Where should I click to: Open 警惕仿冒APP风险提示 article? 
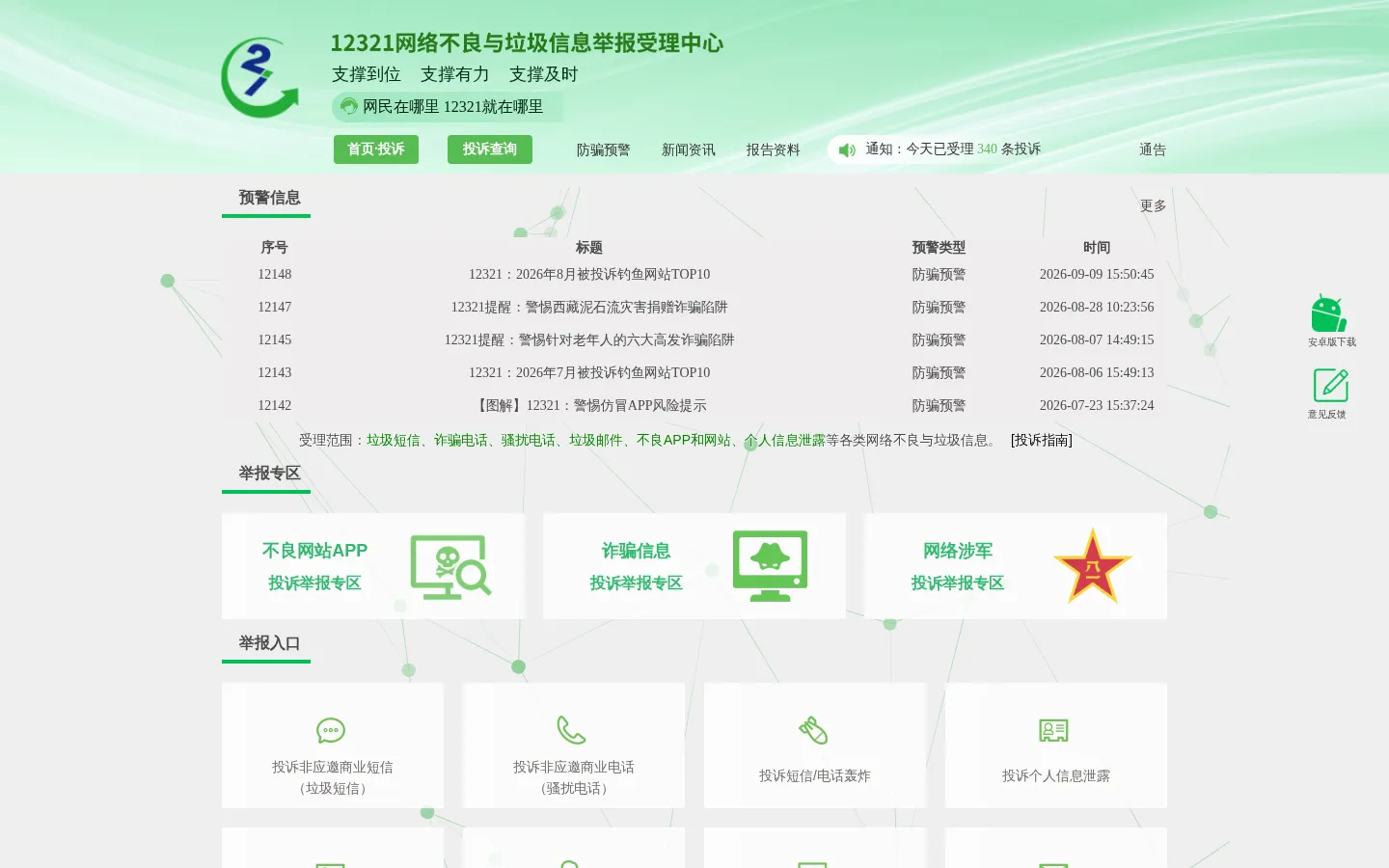[589, 406]
